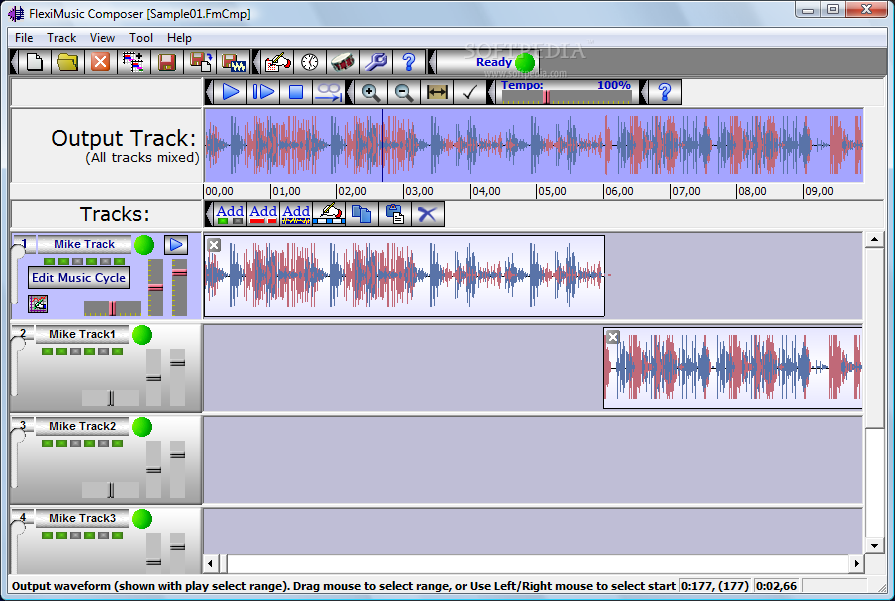Image resolution: width=895 pixels, height=601 pixels.
Task: Collapse the file toolbar with its left grip arrow
Action: coord(14,62)
